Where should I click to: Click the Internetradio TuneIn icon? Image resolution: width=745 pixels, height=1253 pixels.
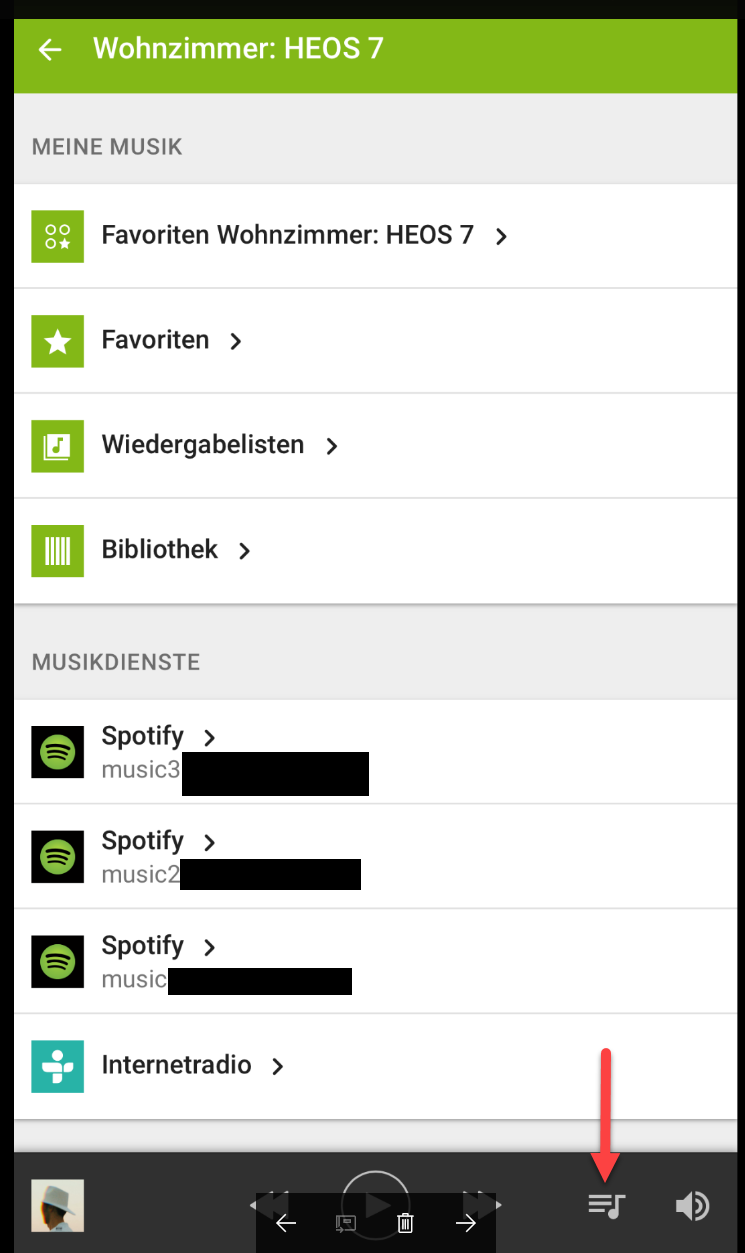point(57,1066)
